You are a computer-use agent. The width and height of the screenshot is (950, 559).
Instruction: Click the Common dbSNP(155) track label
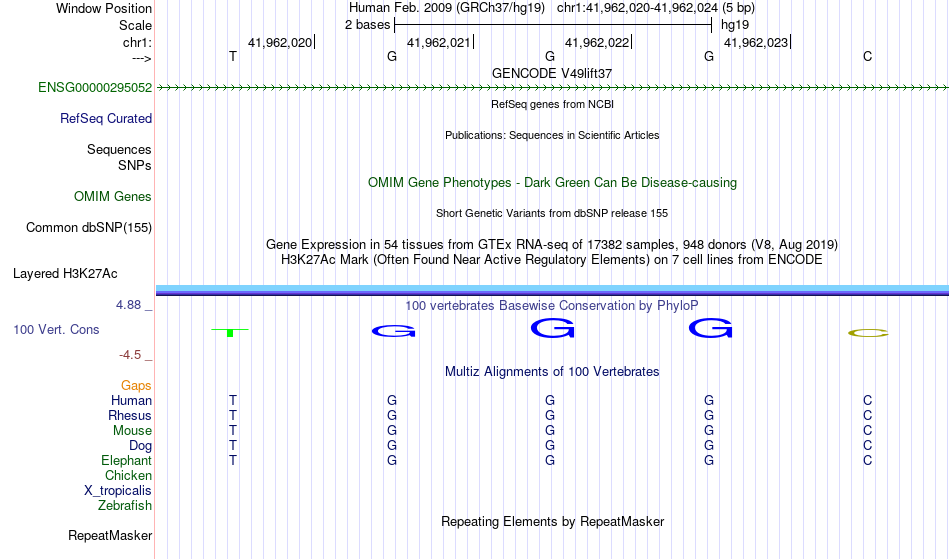click(89, 227)
